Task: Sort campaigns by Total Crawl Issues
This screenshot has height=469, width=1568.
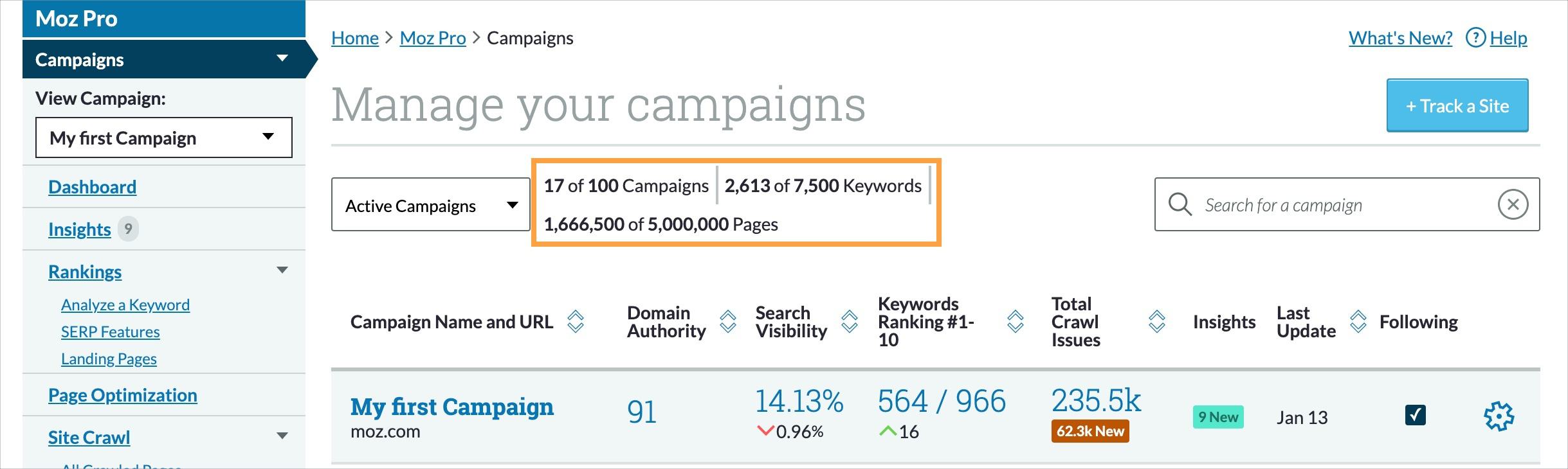Action: (1156, 321)
